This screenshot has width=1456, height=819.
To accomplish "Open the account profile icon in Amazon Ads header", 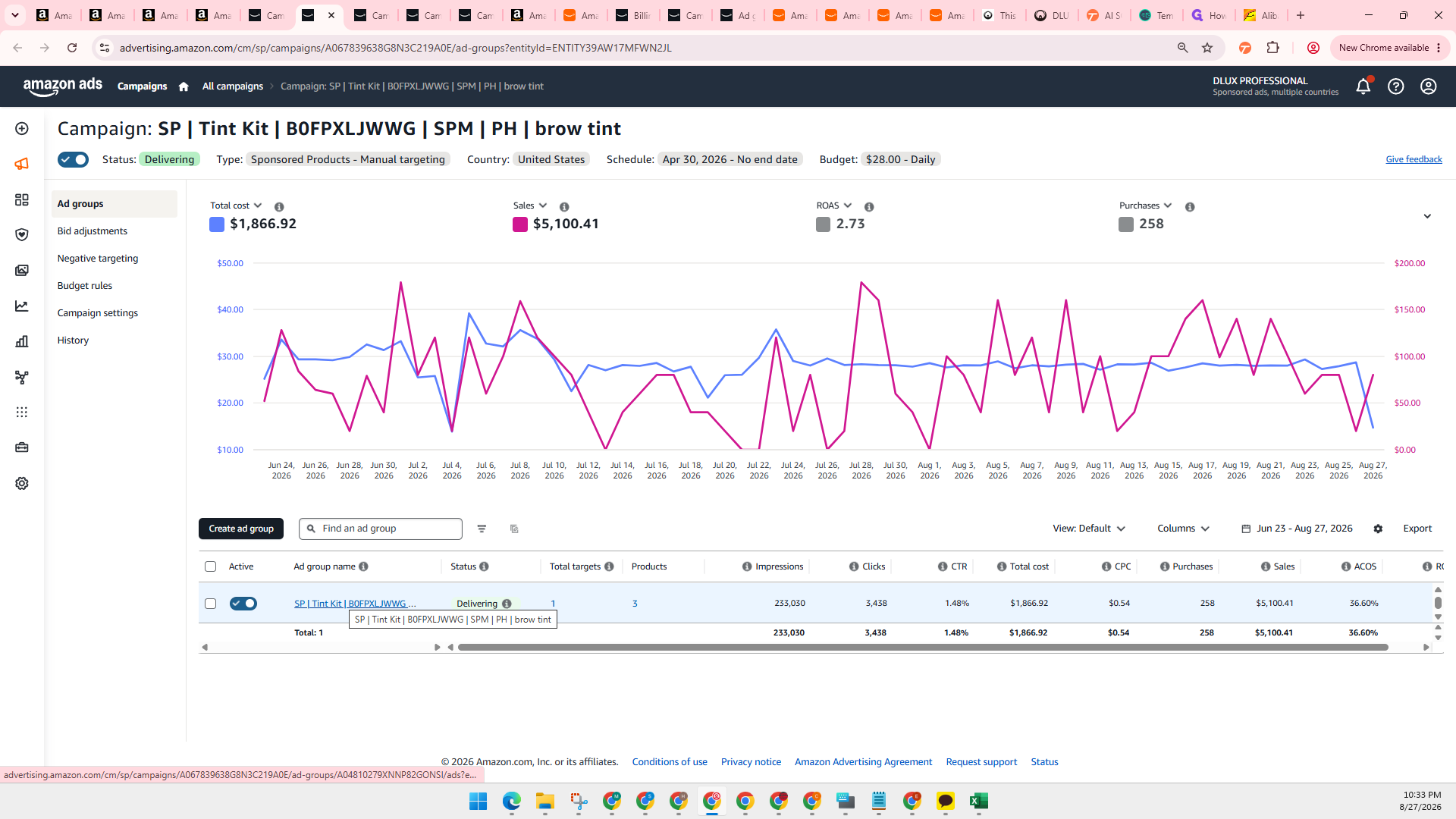I will point(1429,86).
